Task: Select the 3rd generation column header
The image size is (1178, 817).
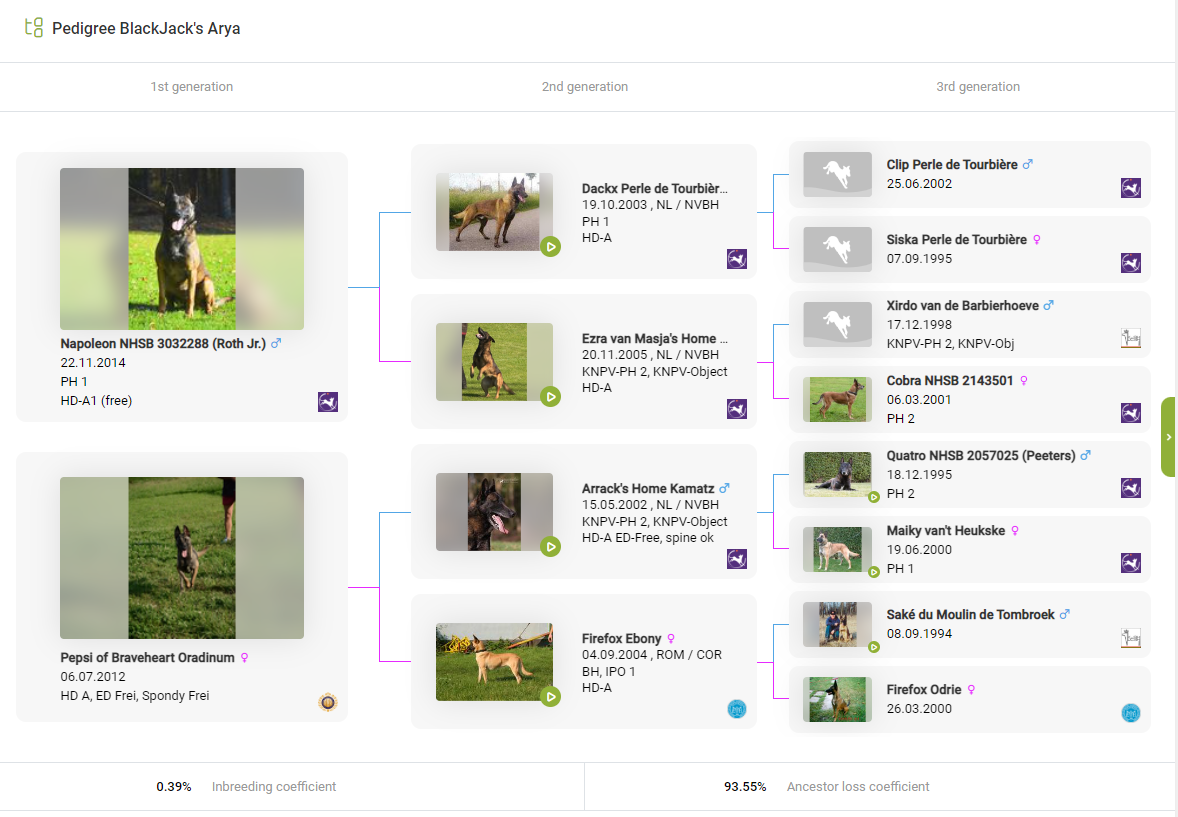Action: pos(978,87)
